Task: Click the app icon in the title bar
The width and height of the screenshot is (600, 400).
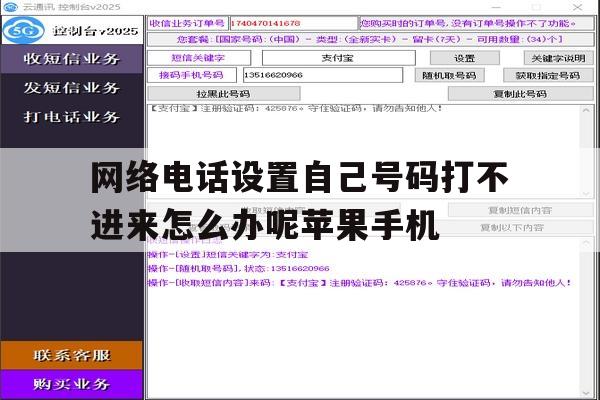Action: click(10, 7)
